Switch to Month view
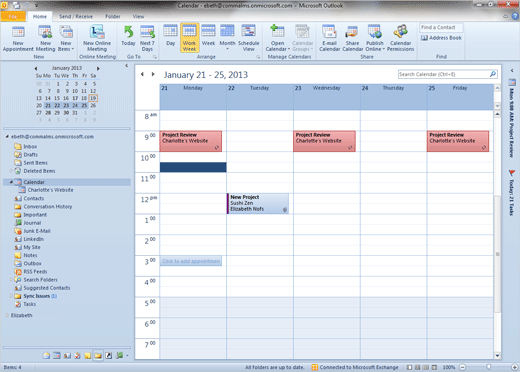The height and width of the screenshot is (372, 520). [x=227, y=38]
